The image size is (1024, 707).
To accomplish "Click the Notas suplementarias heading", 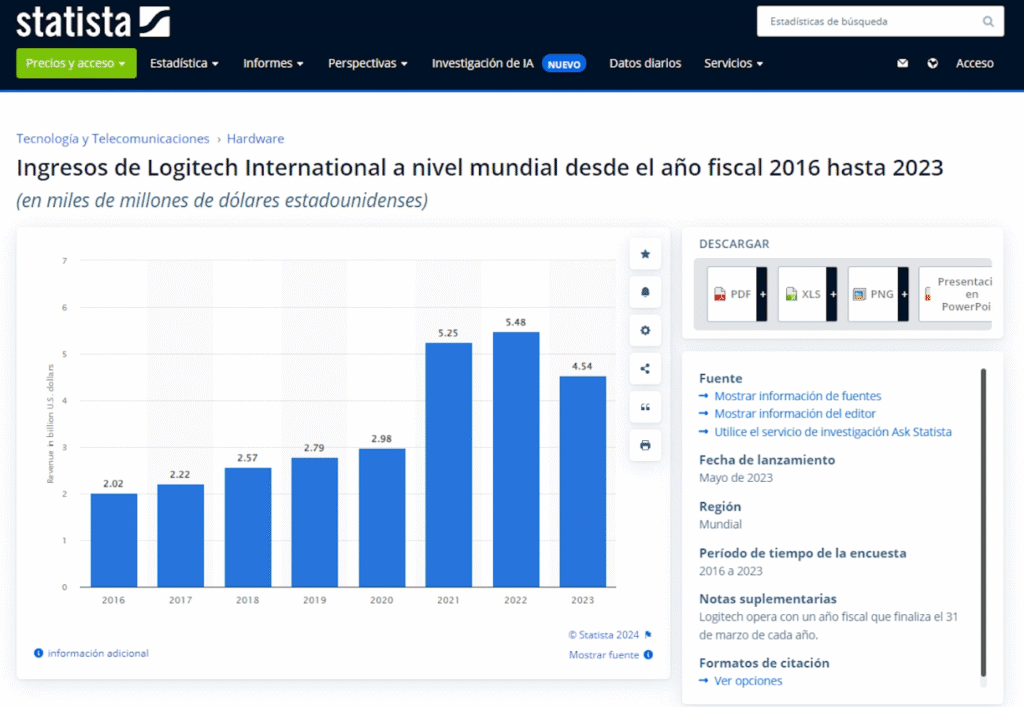I will pyautogui.click(x=767, y=599).
